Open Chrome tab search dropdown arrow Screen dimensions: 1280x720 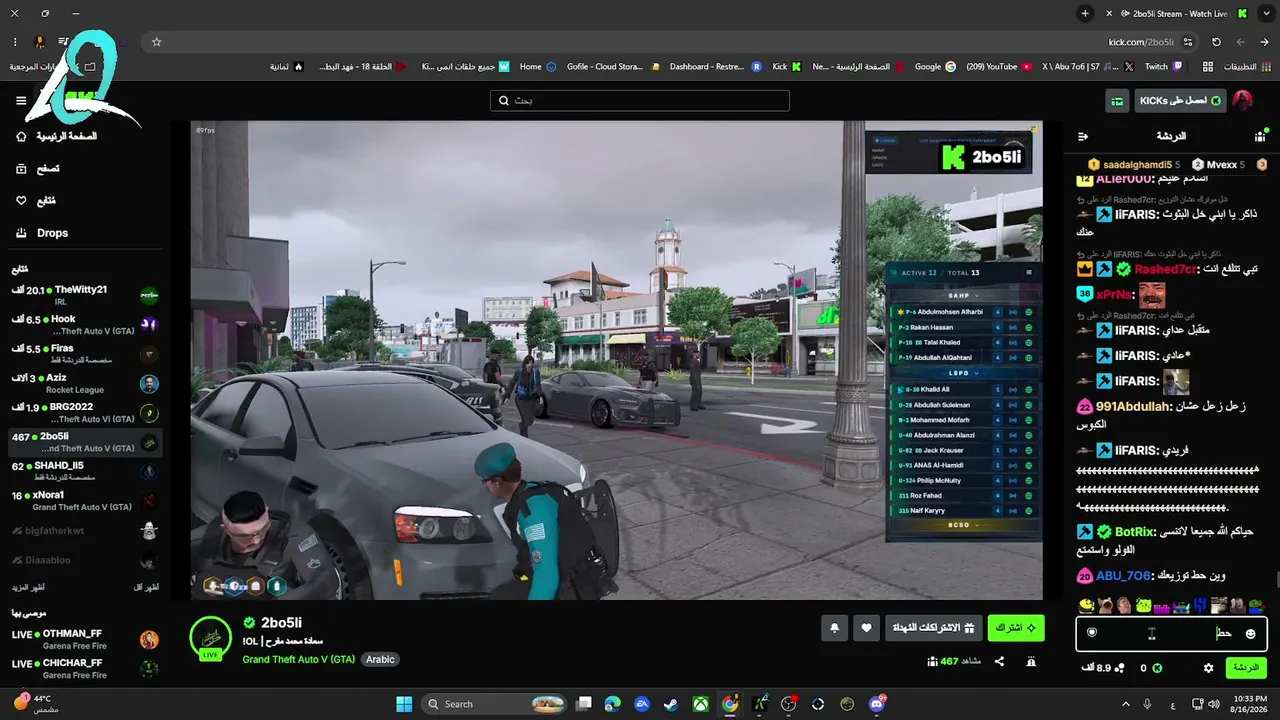coord(1264,14)
